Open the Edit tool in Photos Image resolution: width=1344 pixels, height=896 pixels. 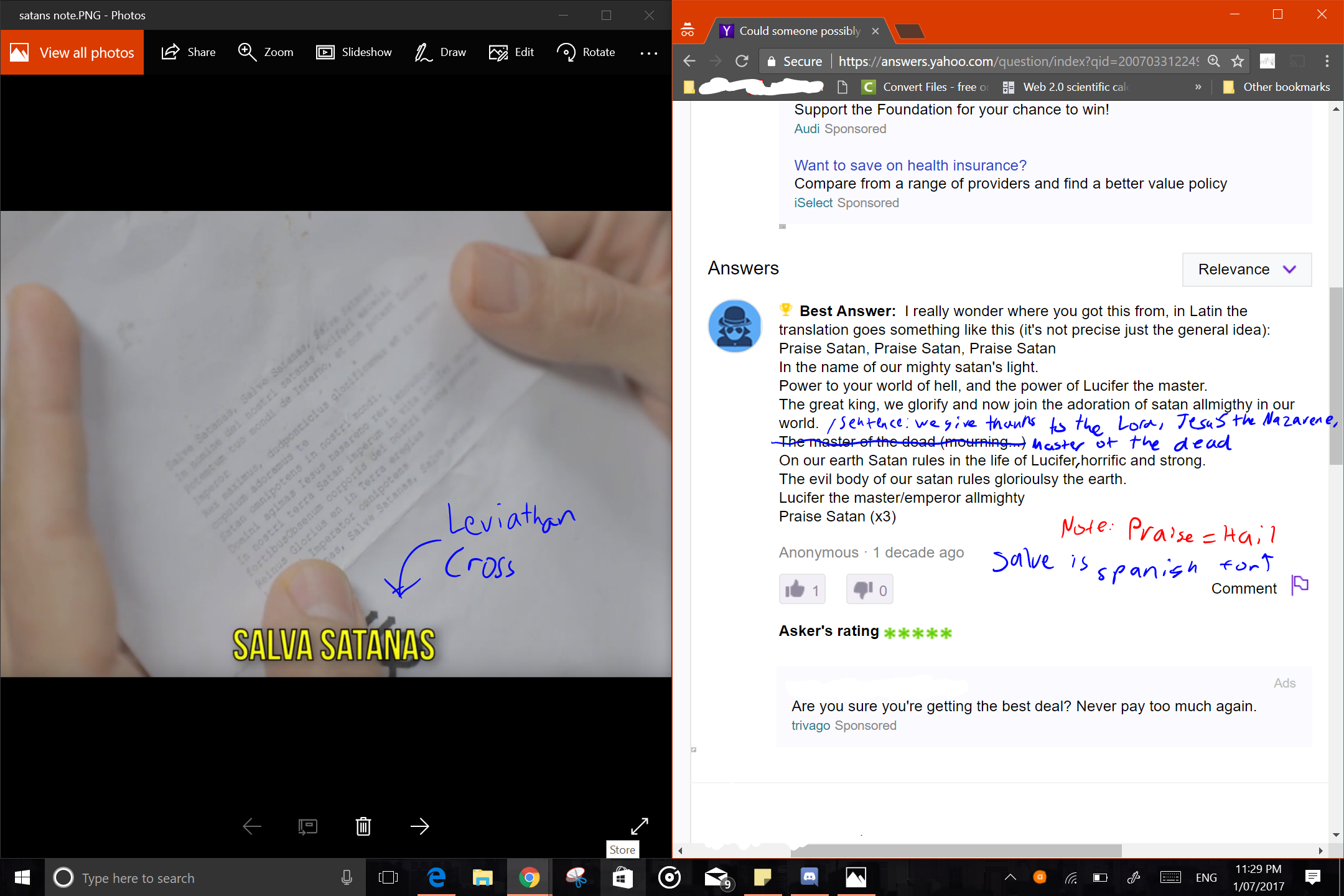point(511,52)
